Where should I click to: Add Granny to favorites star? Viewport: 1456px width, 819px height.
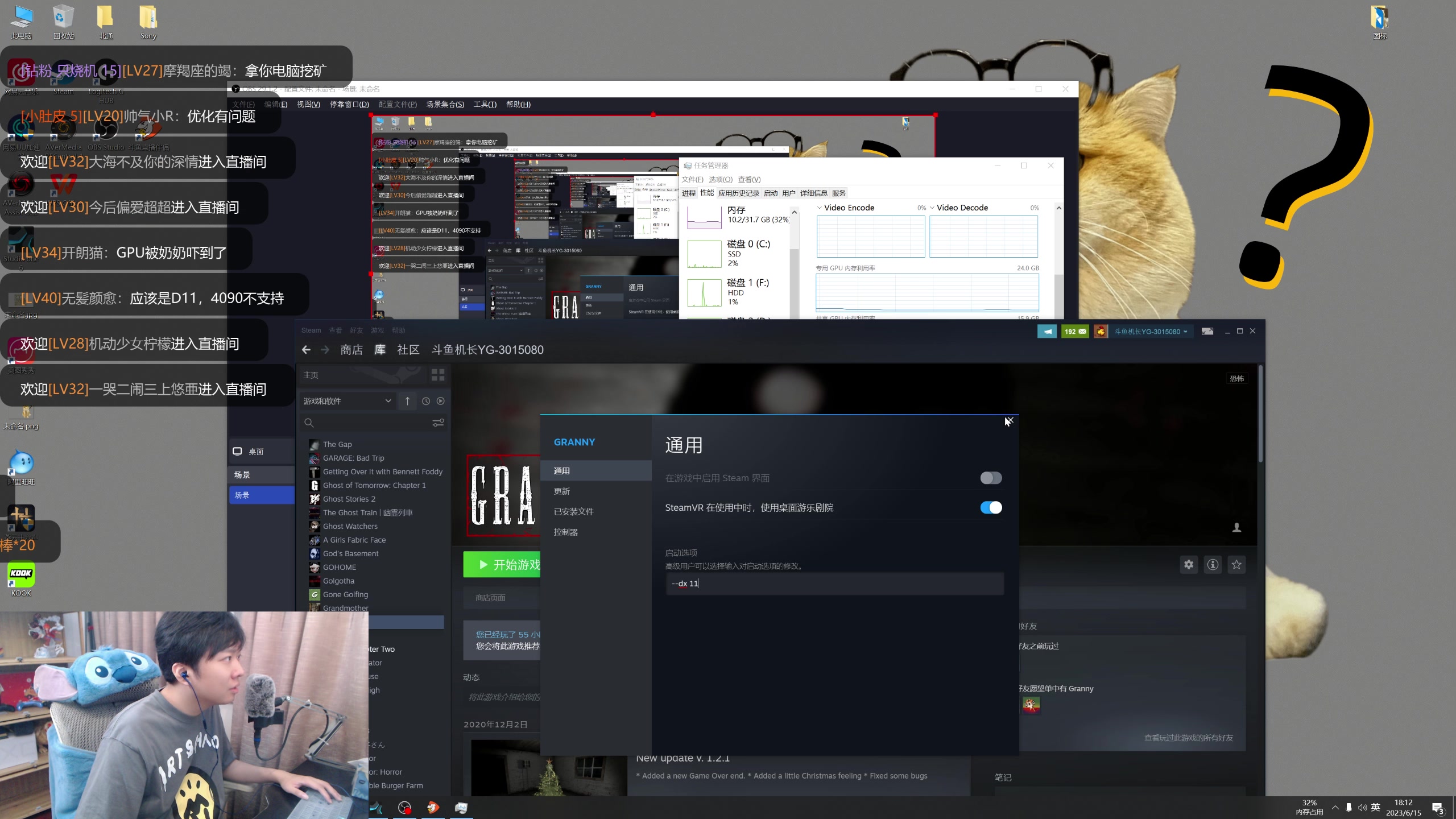(x=1236, y=564)
